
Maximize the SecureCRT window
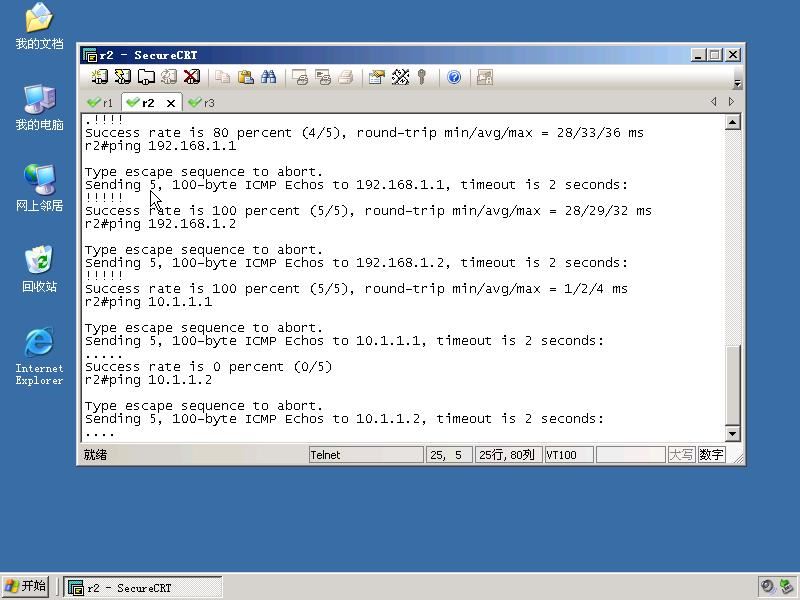tap(715, 55)
